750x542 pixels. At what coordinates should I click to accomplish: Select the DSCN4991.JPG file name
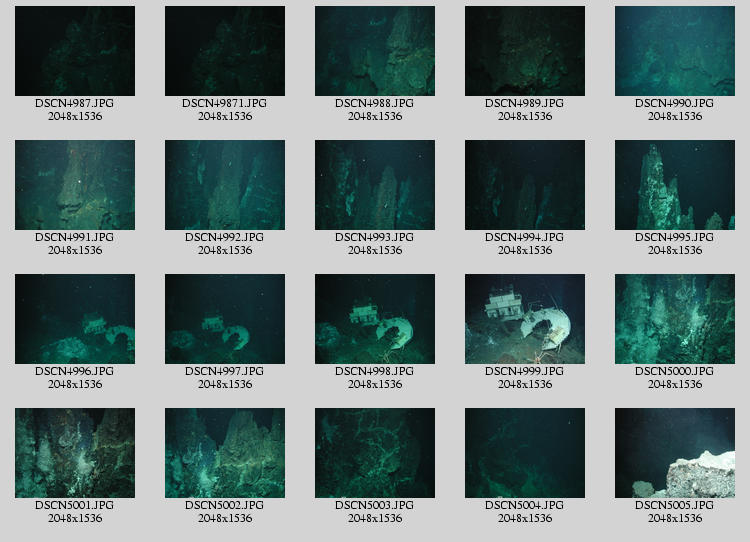coord(75,237)
